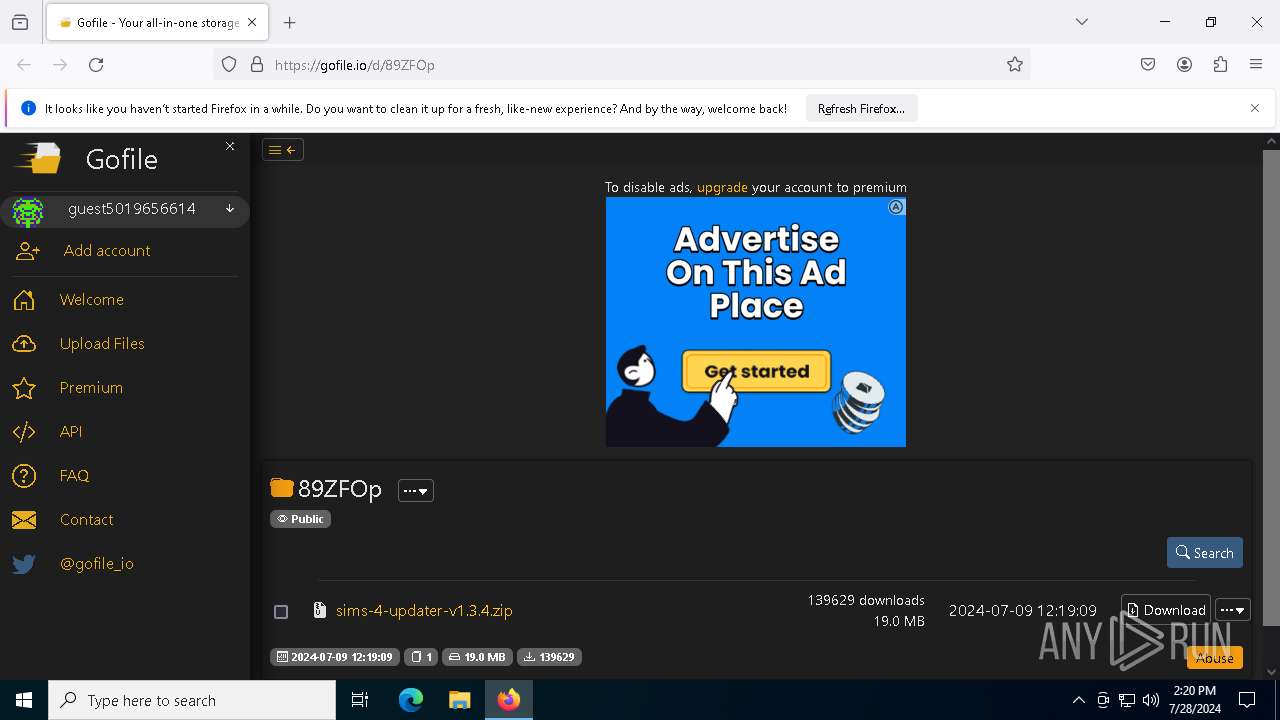The width and height of the screenshot is (1280, 720).
Task: Open the Firefox account icon
Action: tap(1184, 65)
